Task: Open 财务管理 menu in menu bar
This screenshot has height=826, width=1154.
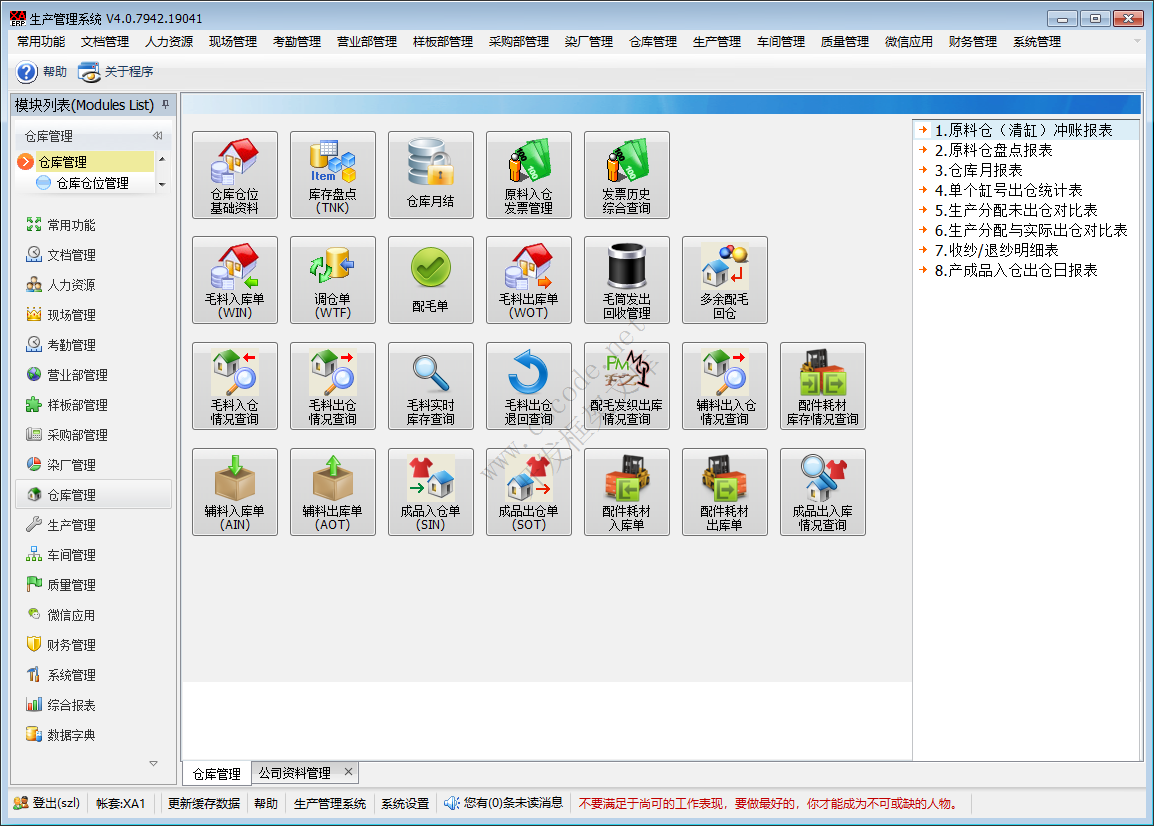Action: click(972, 41)
